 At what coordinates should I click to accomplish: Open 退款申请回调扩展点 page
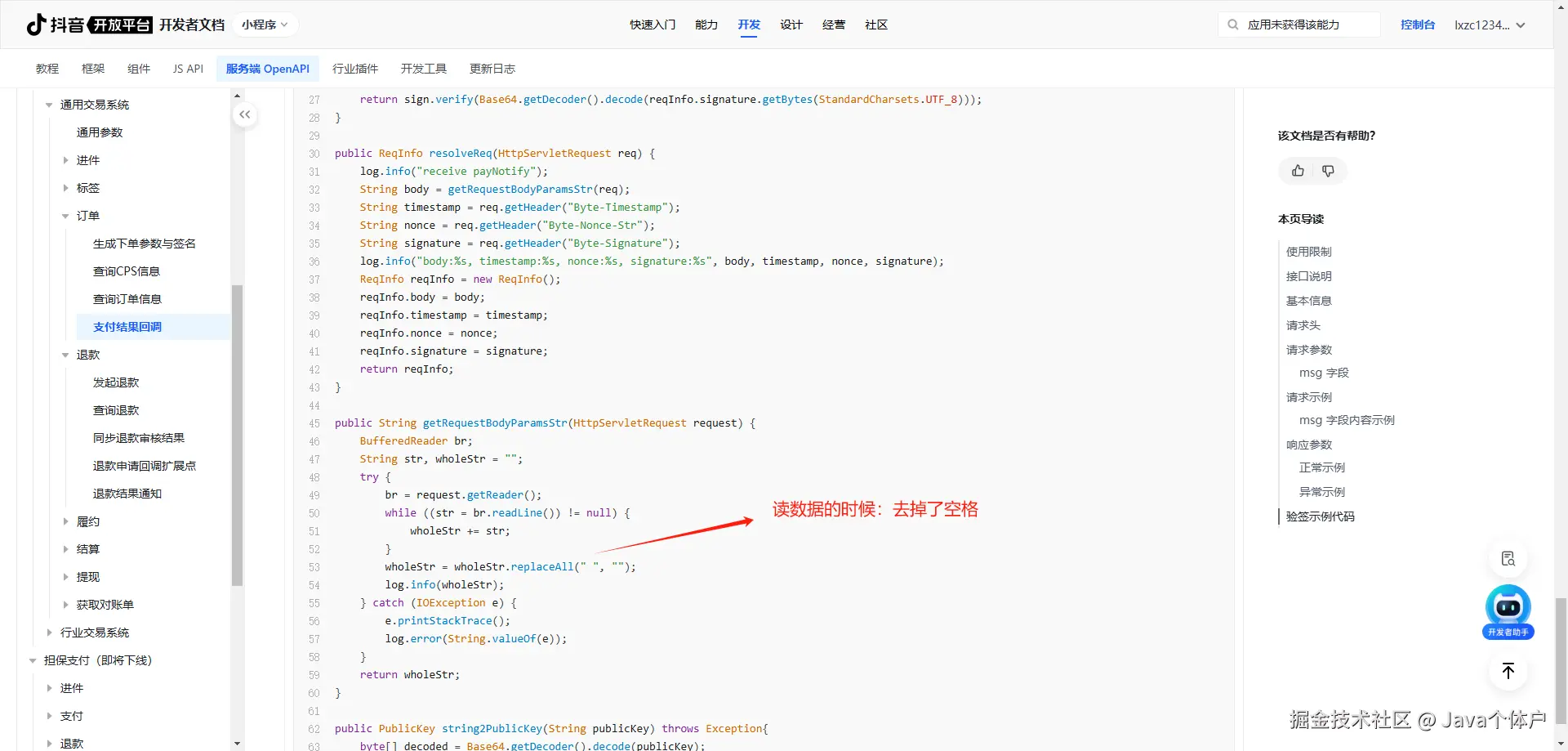(145, 466)
